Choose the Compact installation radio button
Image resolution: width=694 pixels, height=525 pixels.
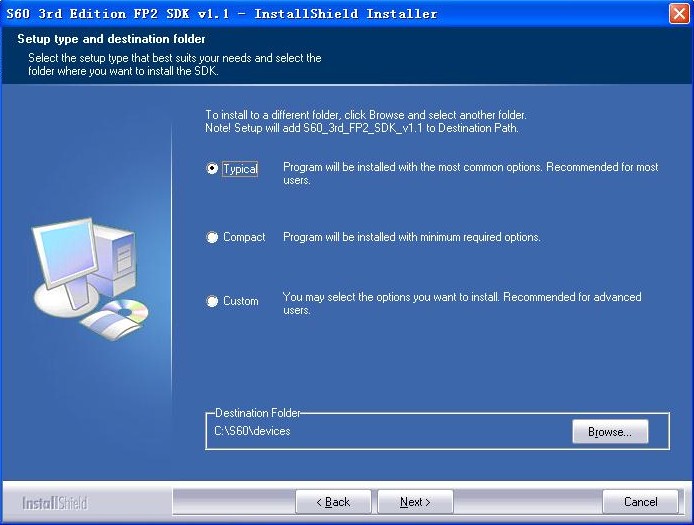[x=212, y=237]
